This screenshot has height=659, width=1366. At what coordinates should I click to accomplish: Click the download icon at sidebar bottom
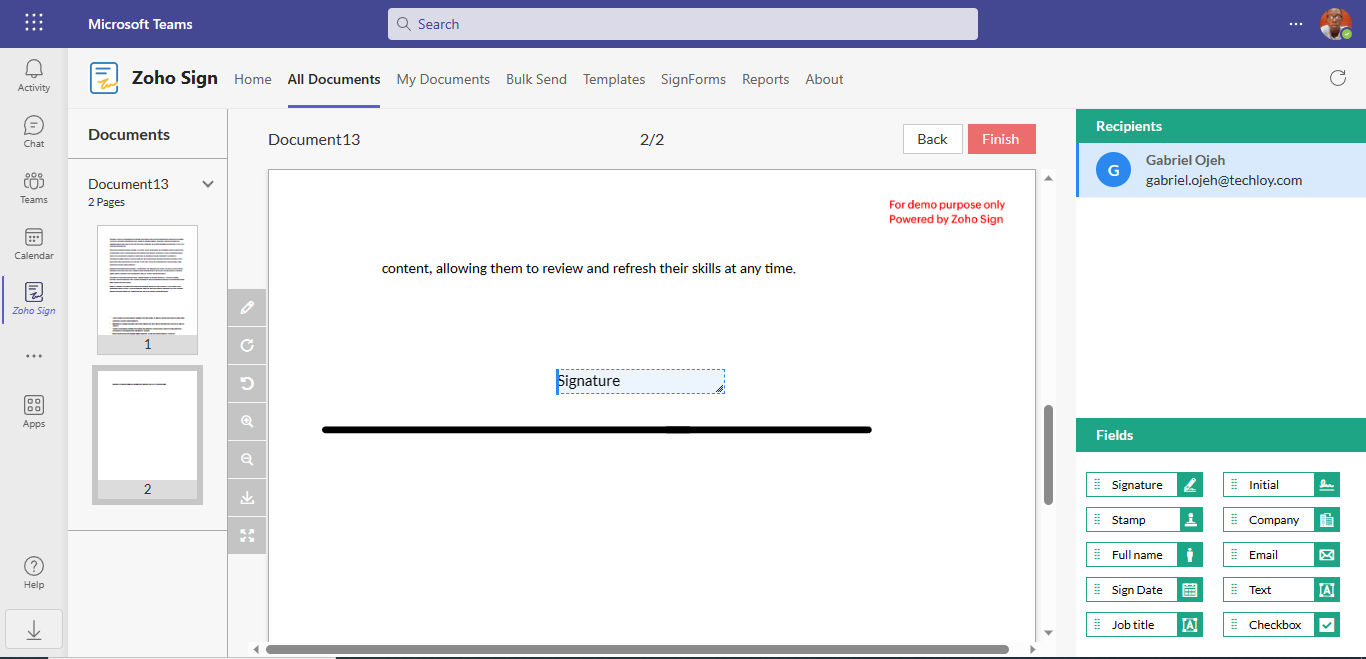[34, 629]
